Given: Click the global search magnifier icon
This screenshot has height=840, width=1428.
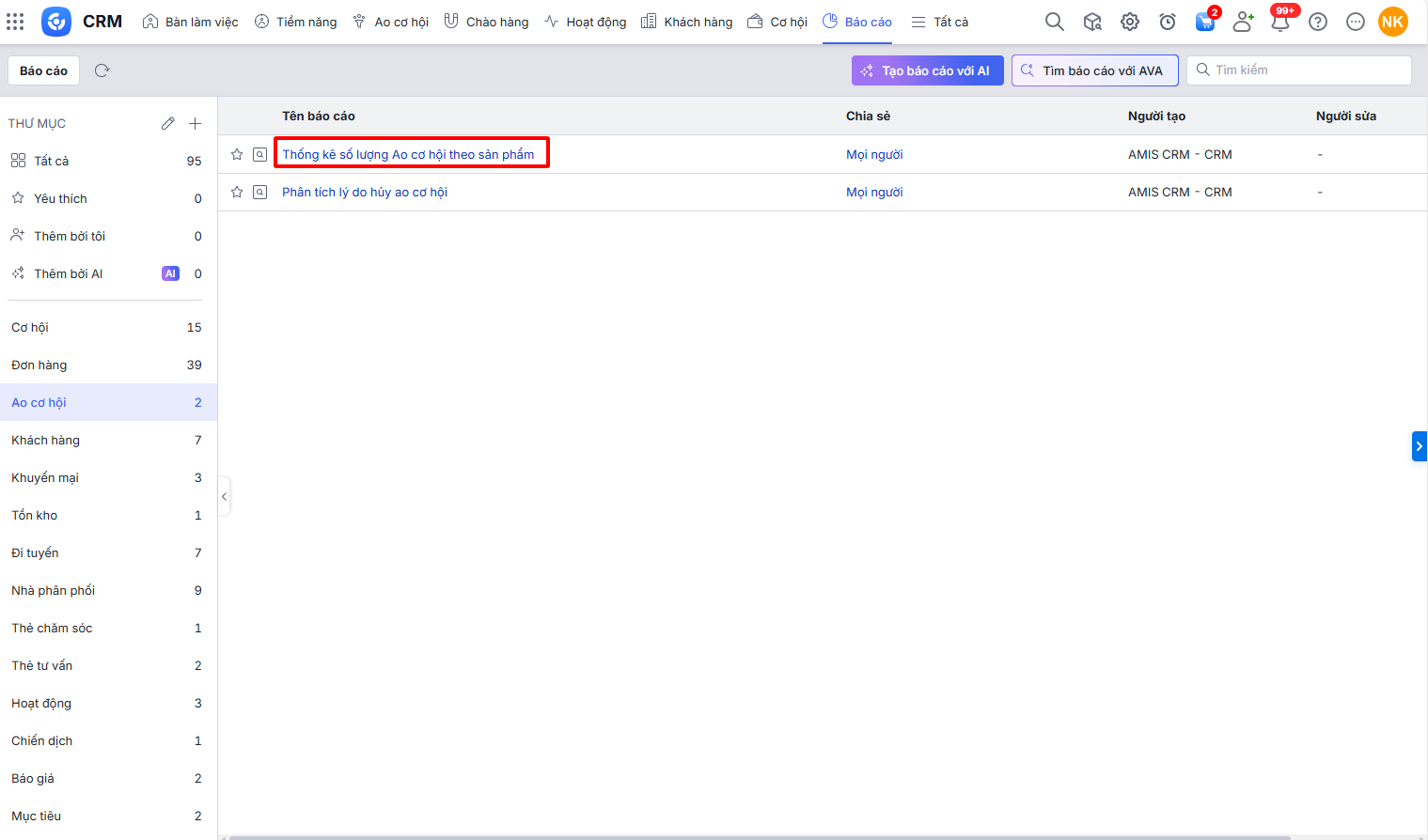Looking at the screenshot, I should (1055, 22).
